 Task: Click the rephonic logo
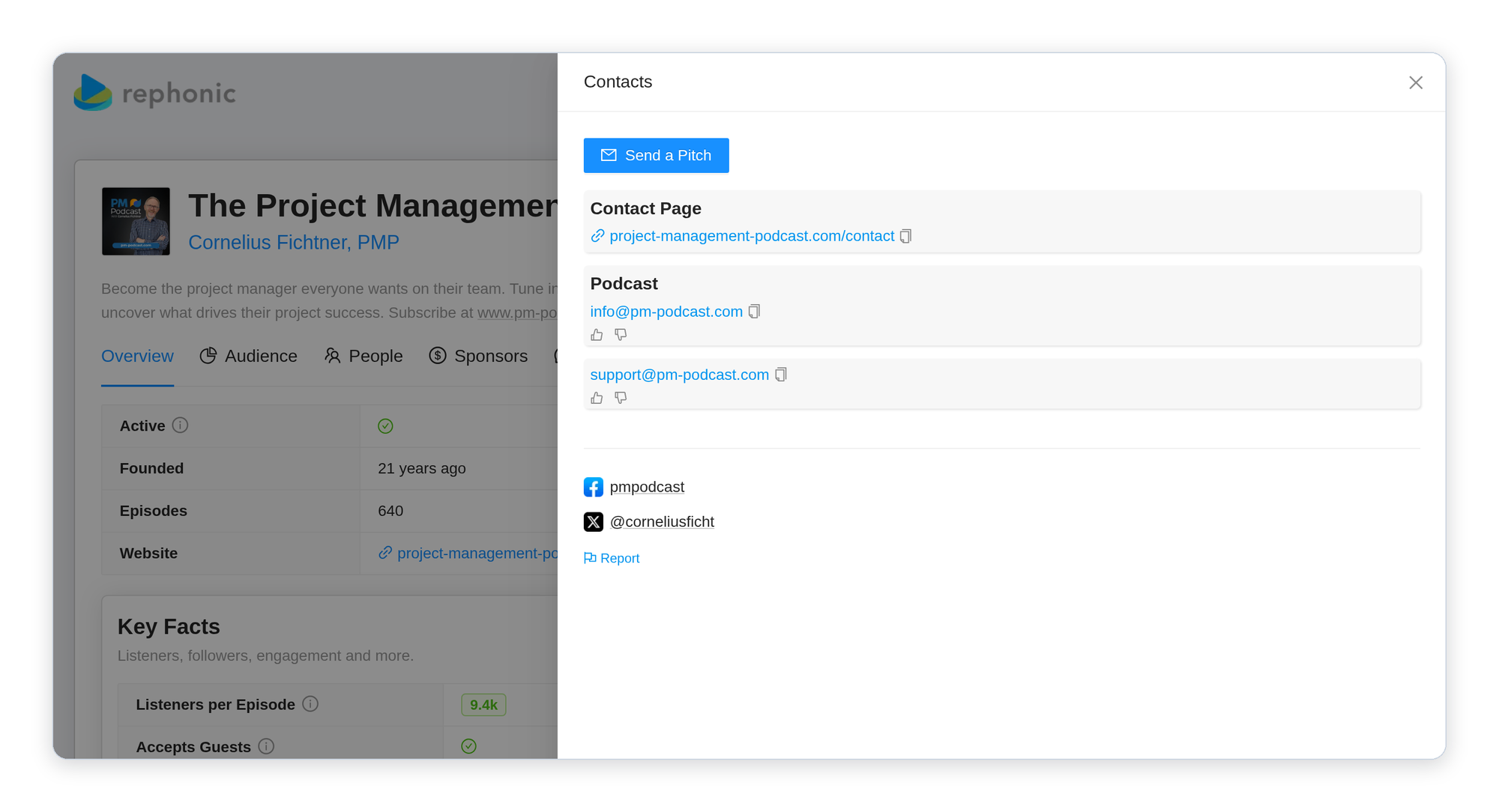154,93
